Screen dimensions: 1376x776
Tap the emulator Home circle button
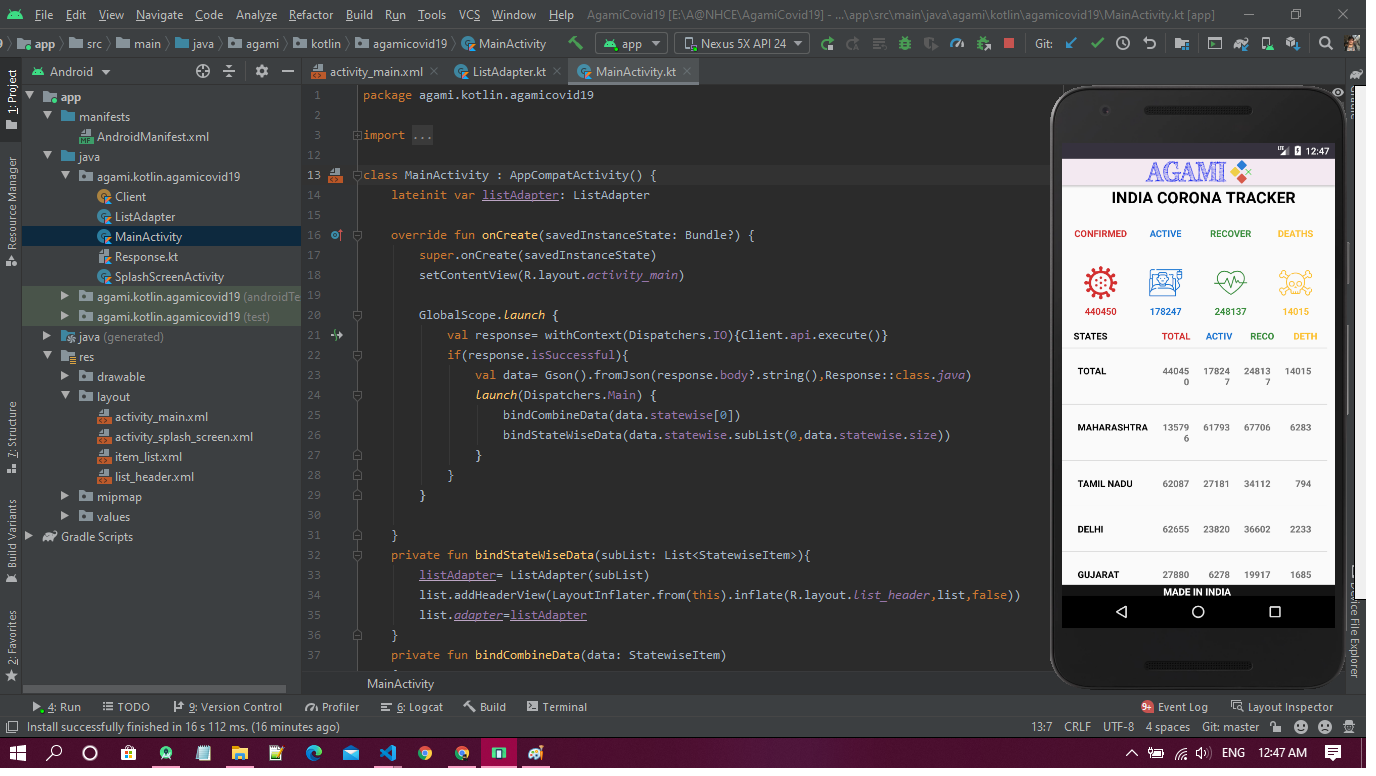coord(1198,611)
